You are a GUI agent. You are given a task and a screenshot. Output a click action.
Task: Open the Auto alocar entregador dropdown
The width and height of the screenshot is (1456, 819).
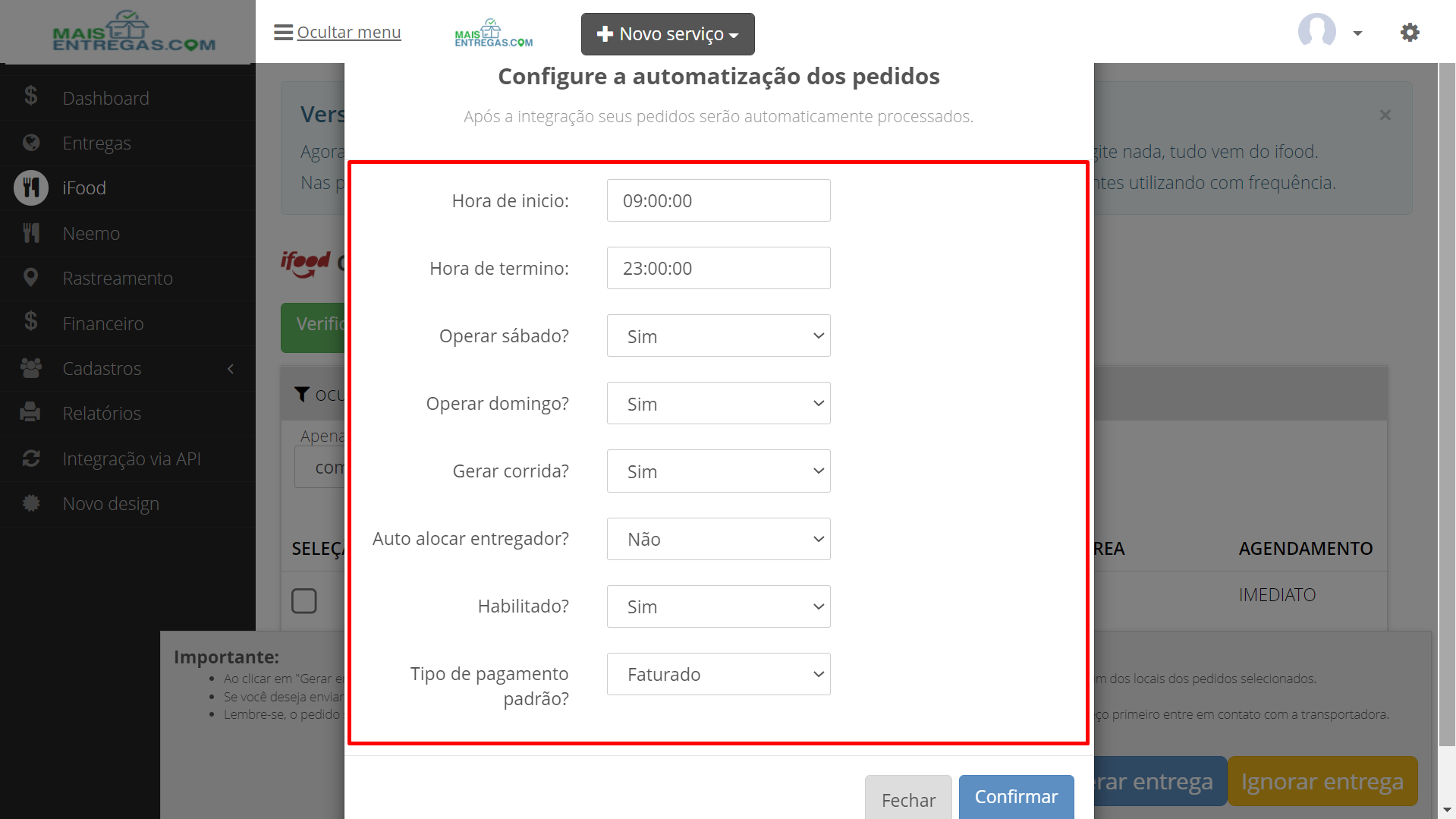tap(719, 539)
